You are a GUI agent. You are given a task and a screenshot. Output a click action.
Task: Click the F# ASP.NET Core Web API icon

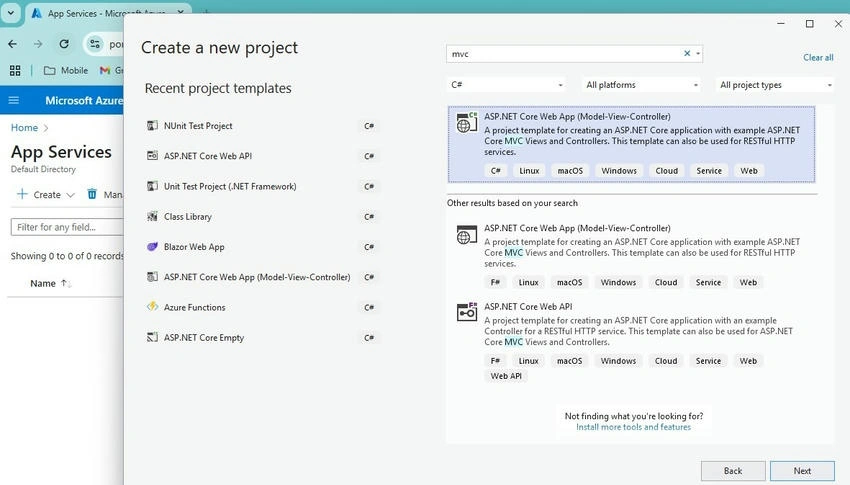467,312
